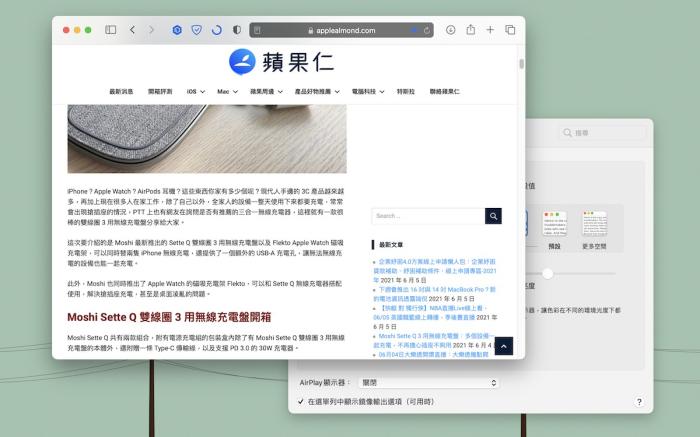Click the blue extension icon inside the address bar

point(414,30)
